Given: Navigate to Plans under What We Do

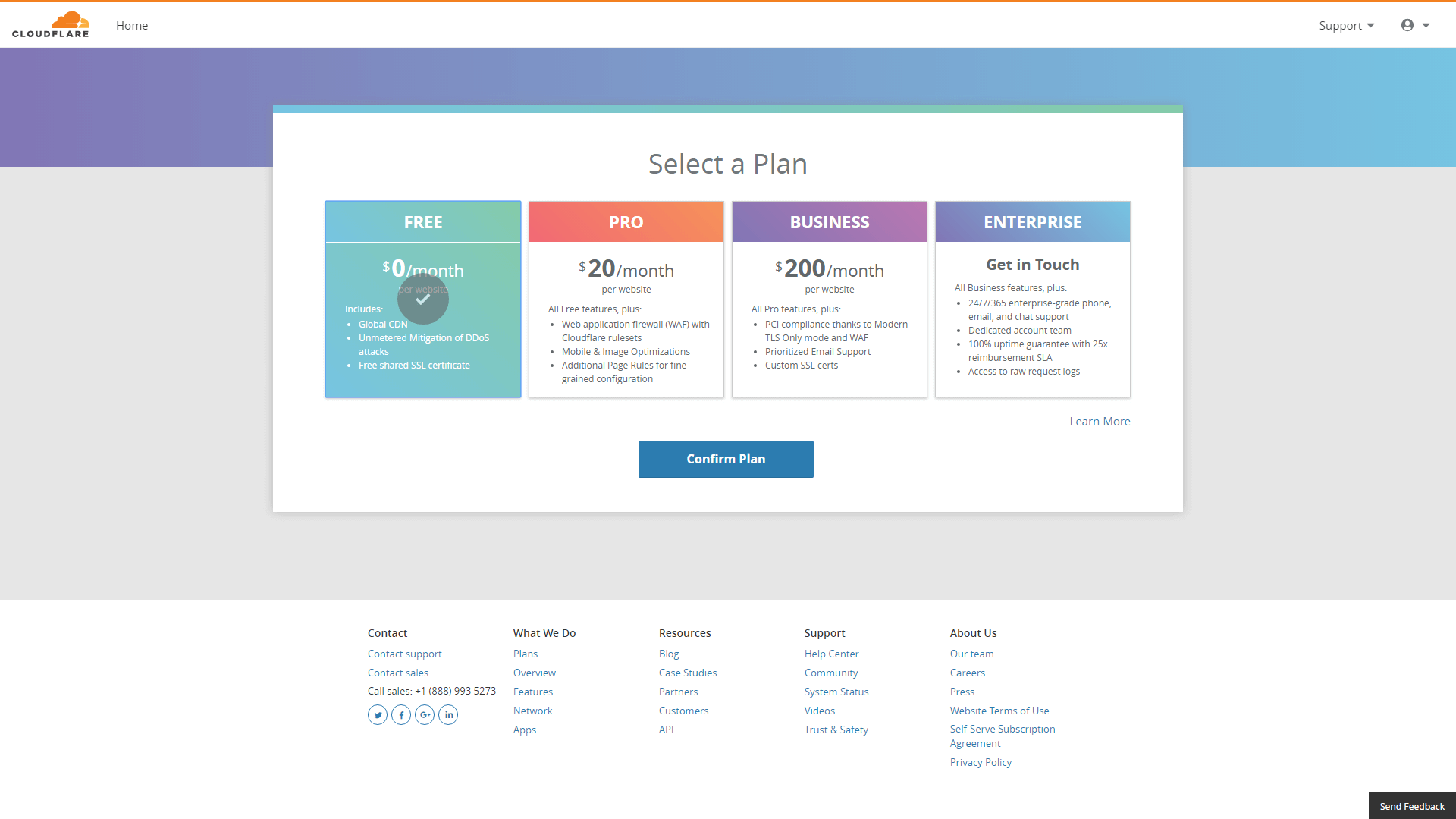Looking at the screenshot, I should coord(524,653).
